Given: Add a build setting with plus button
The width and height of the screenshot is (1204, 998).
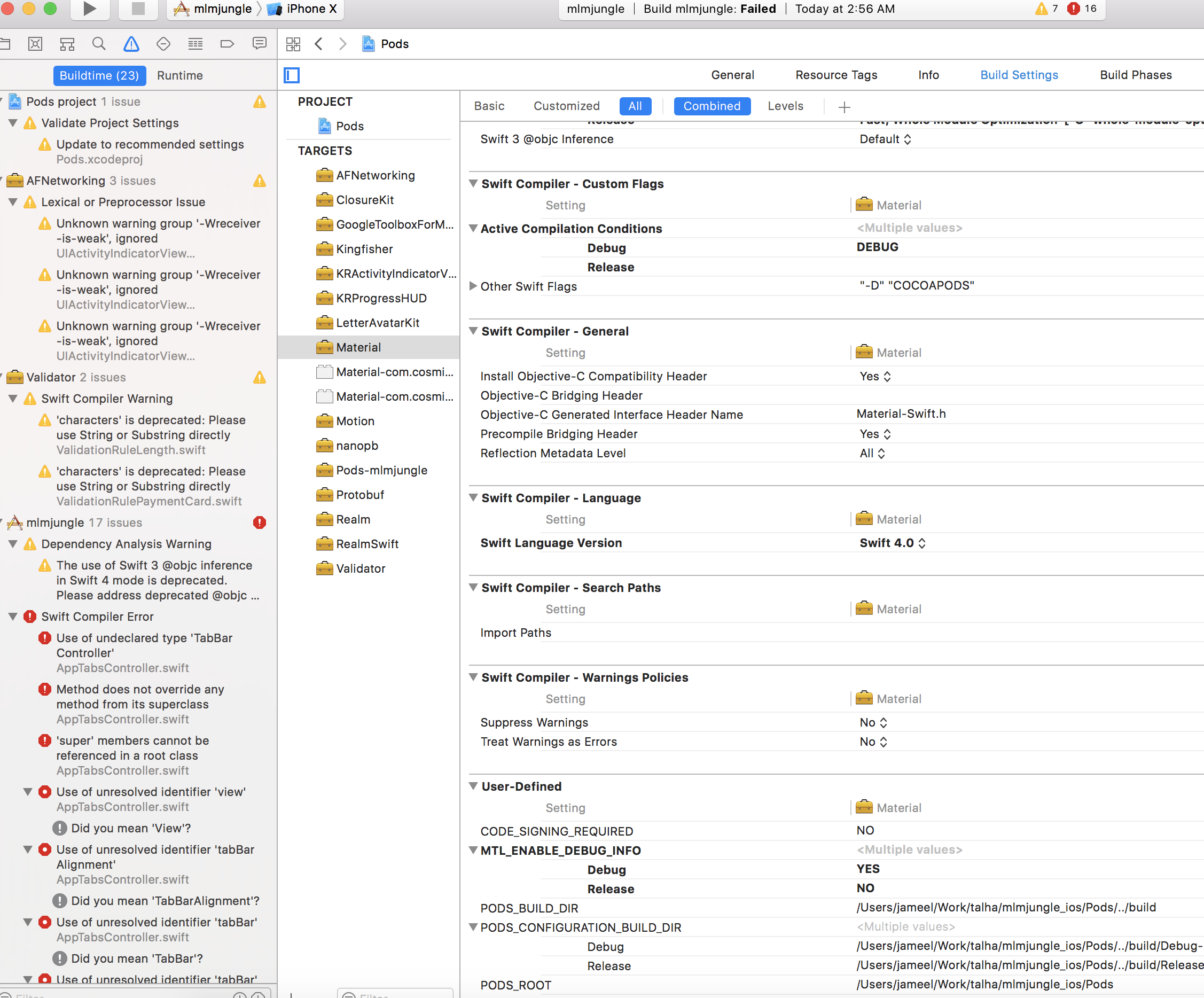Looking at the screenshot, I should 844,107.
